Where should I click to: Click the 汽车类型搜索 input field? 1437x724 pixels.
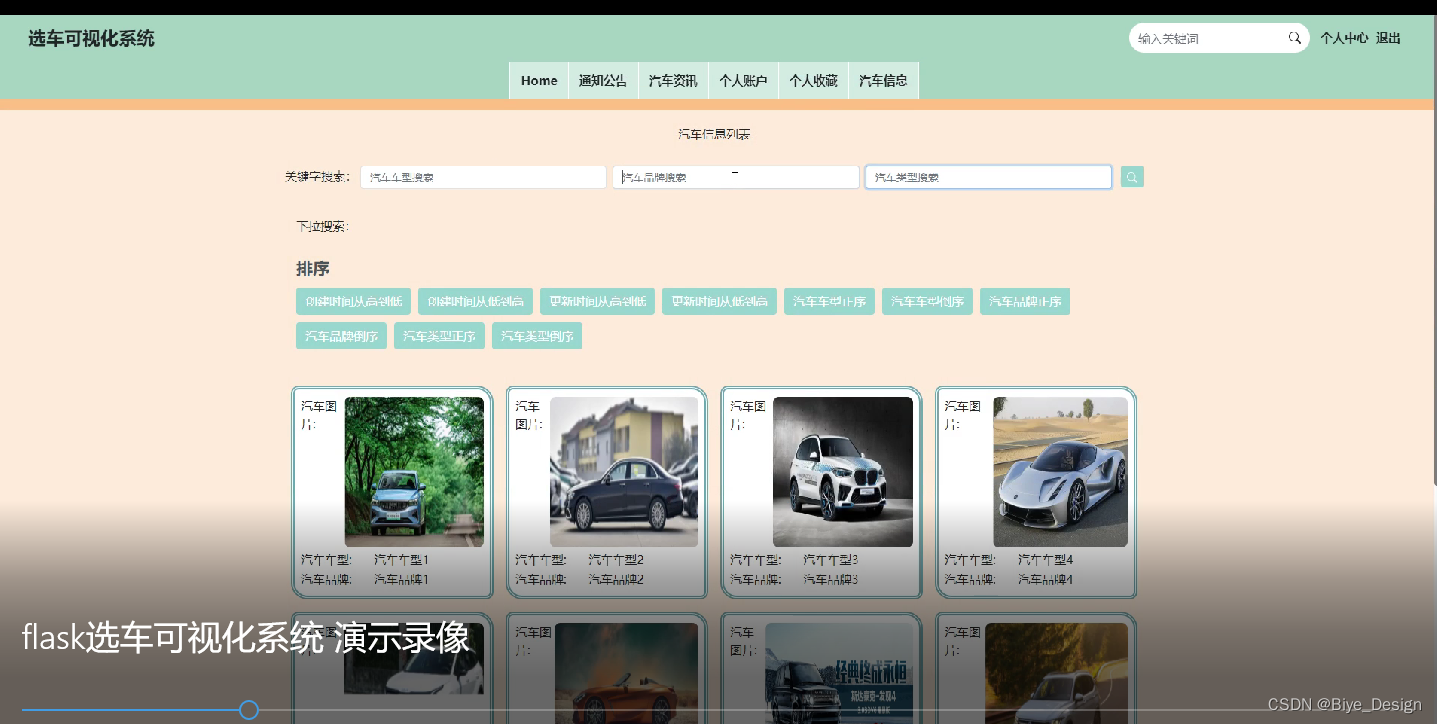coord(988,177)
